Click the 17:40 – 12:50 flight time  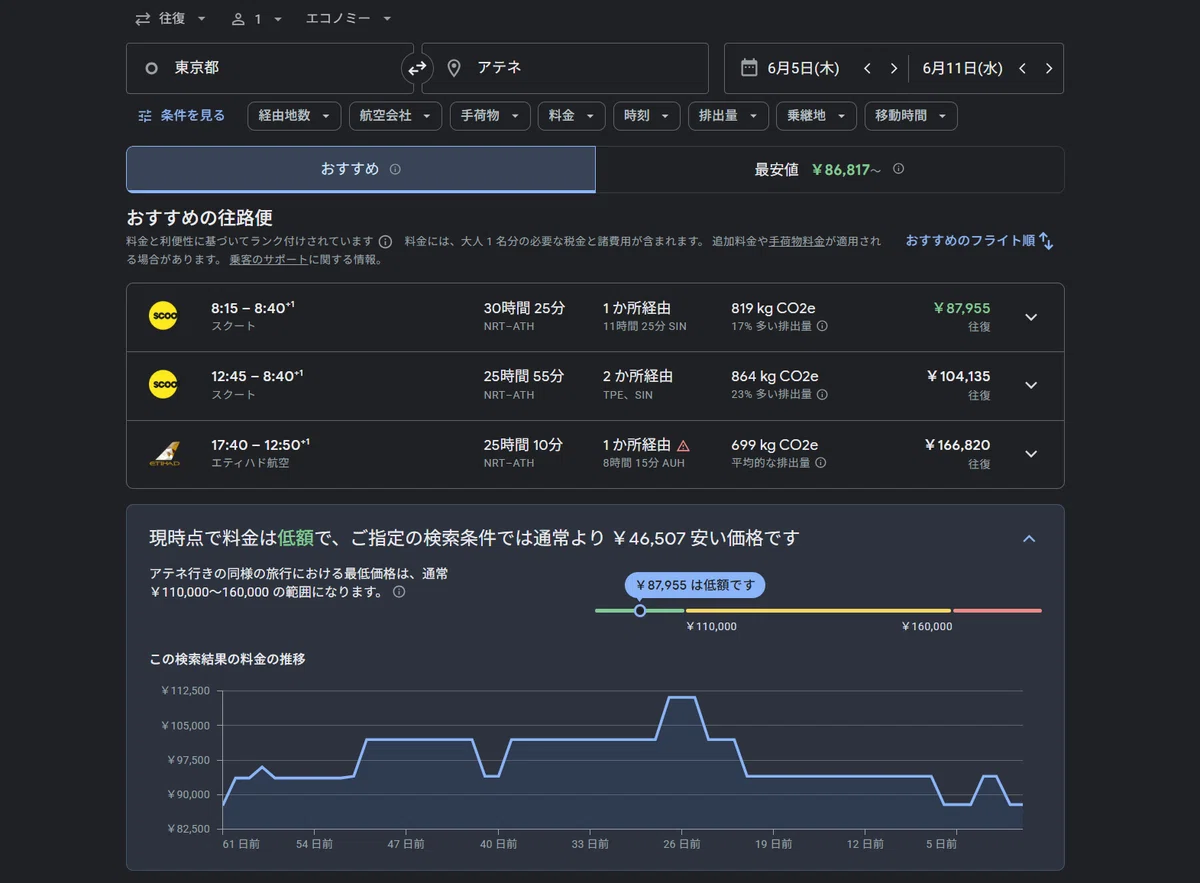[260, 444]
